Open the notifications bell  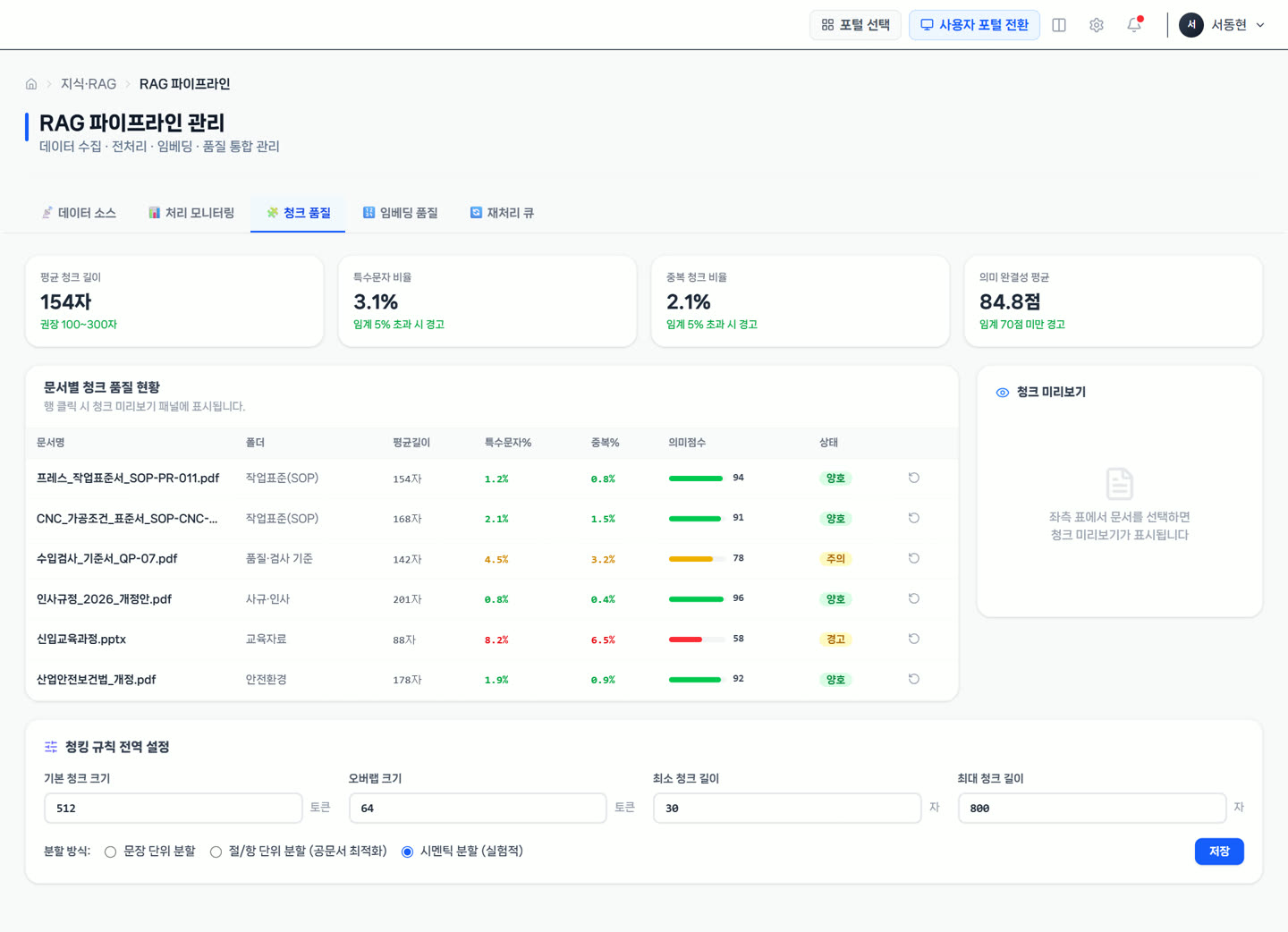(x=1134, y=25)
